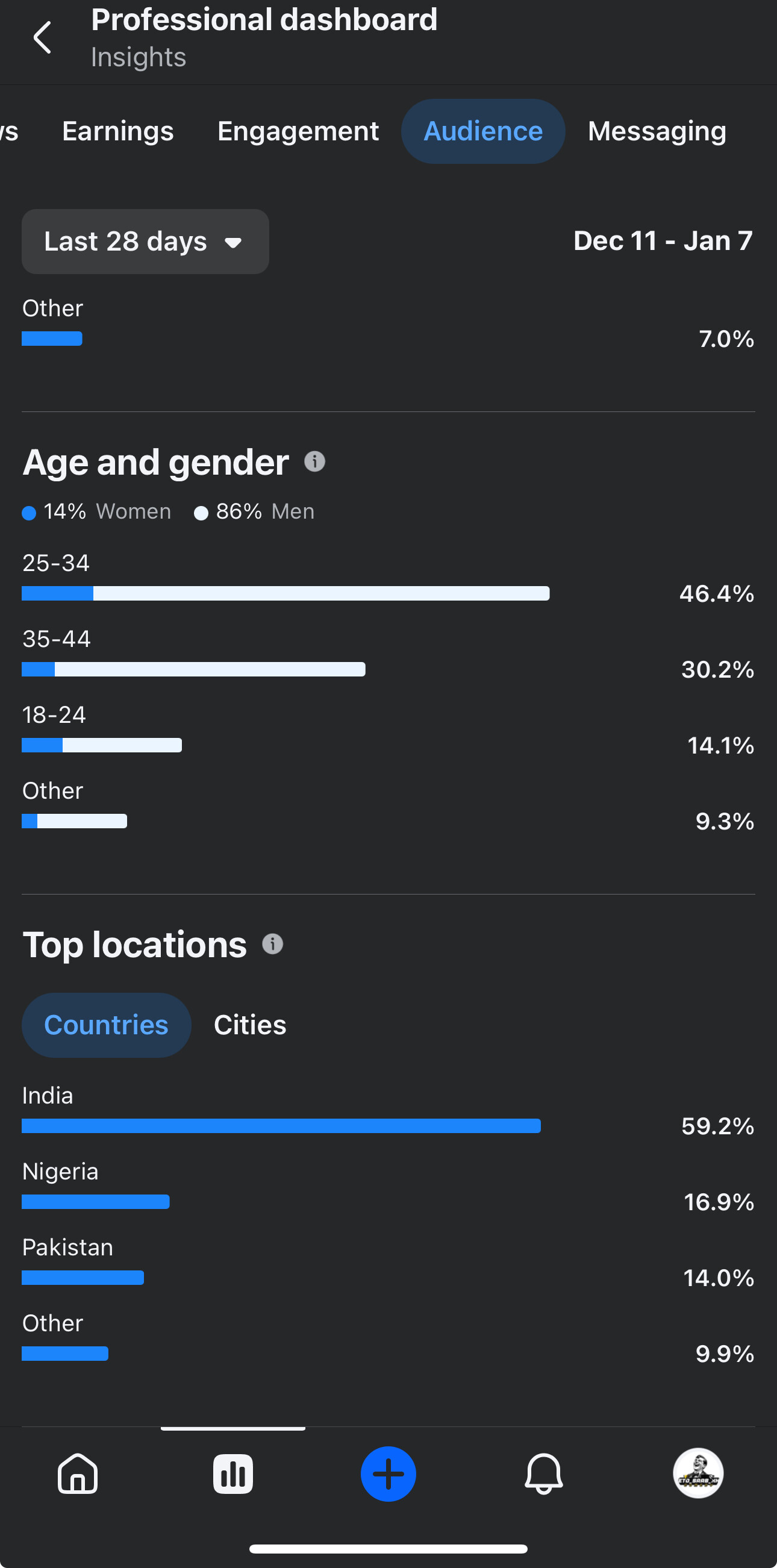777x1568 pixels.
Task: Go to Home feed icon
Action: (x=78, y=1473)
